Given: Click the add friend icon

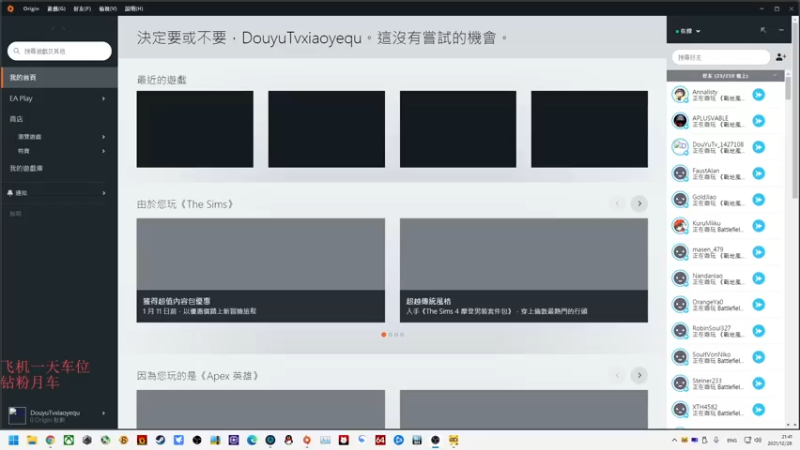Looking at the screenshot, I should point(781,57).
